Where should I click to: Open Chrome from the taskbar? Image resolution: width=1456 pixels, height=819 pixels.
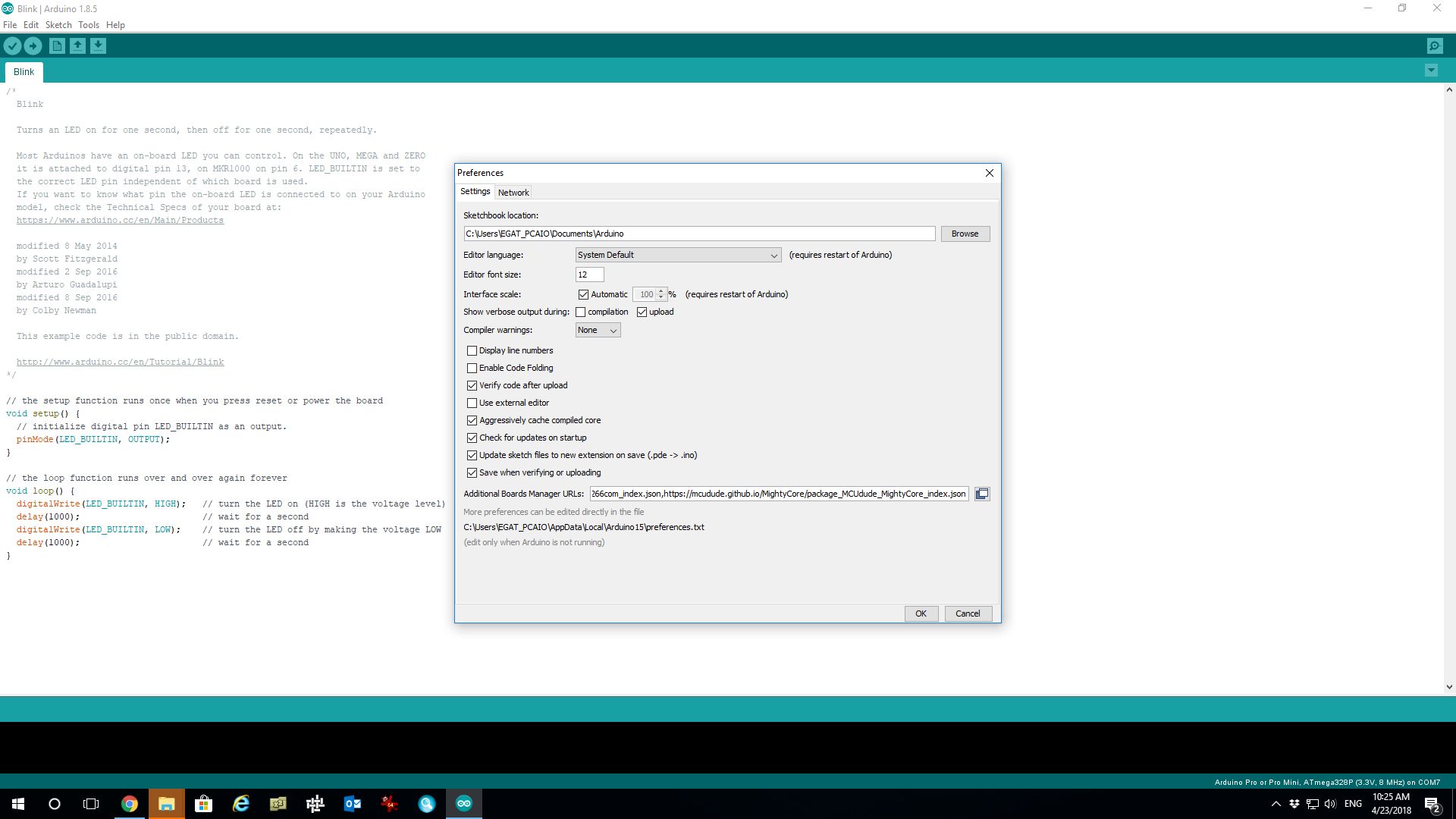click(x=130, y=804)
